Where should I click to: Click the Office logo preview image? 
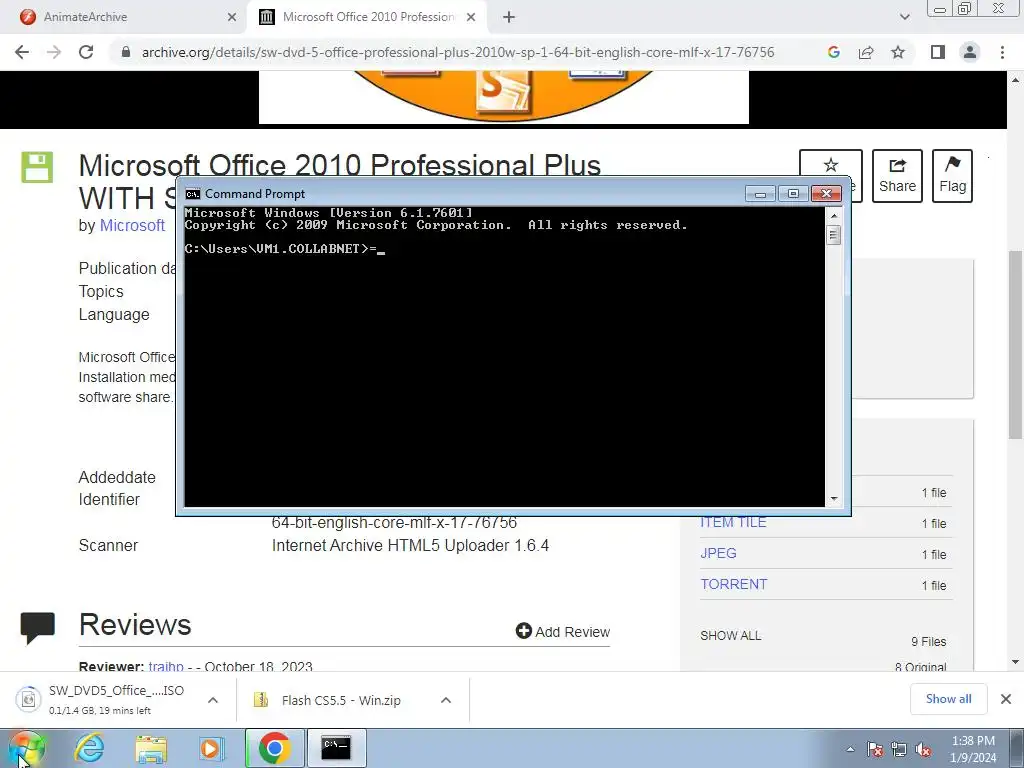click(x=504, y=97)
